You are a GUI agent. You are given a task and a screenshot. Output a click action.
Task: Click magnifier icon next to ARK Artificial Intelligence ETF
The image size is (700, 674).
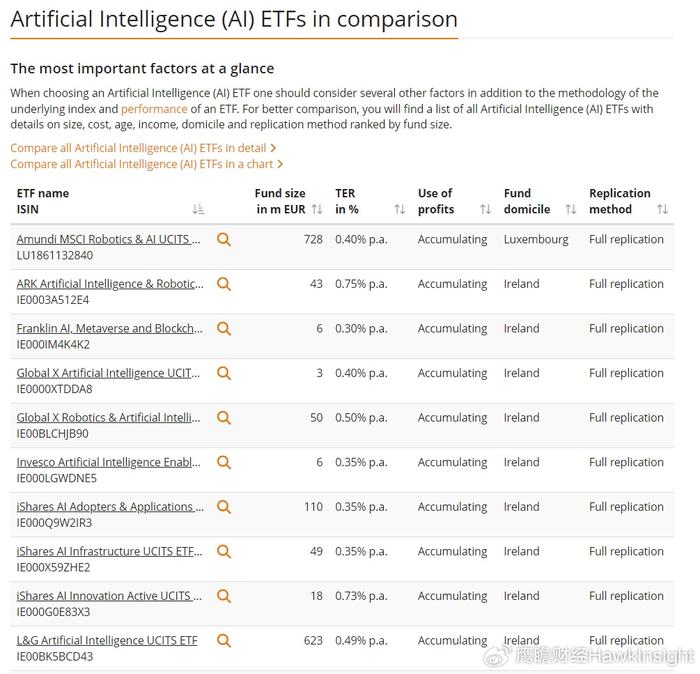click(224, 284)
